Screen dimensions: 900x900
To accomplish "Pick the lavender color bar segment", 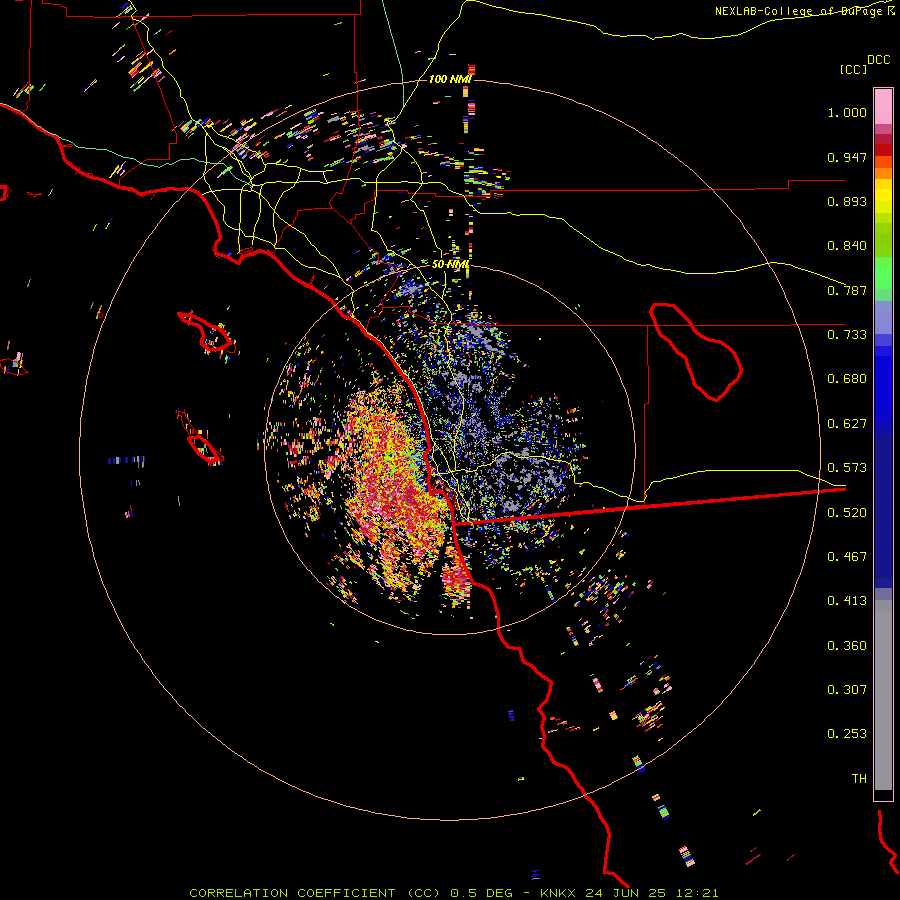I will pyautogui.click(x=883, y=318).
